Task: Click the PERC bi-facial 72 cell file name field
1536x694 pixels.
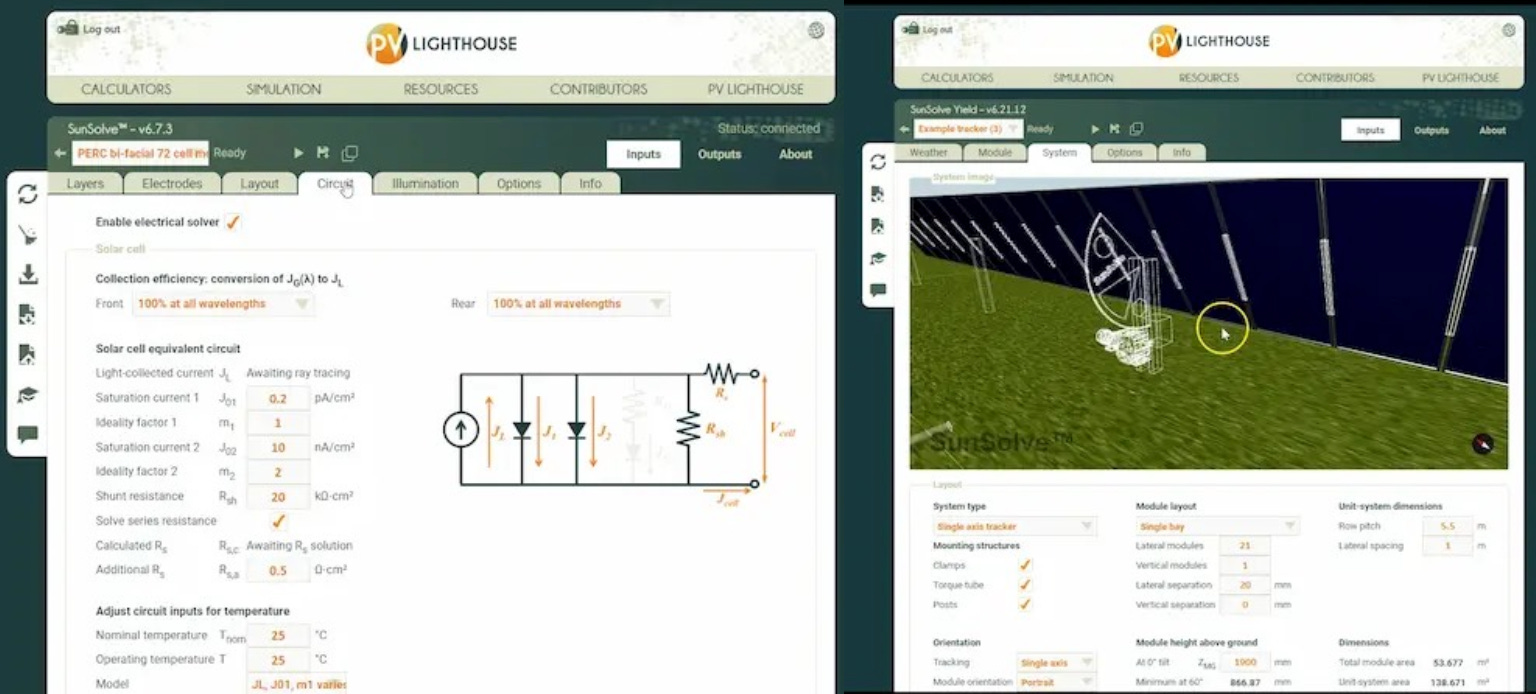Action: coord(140,153)
